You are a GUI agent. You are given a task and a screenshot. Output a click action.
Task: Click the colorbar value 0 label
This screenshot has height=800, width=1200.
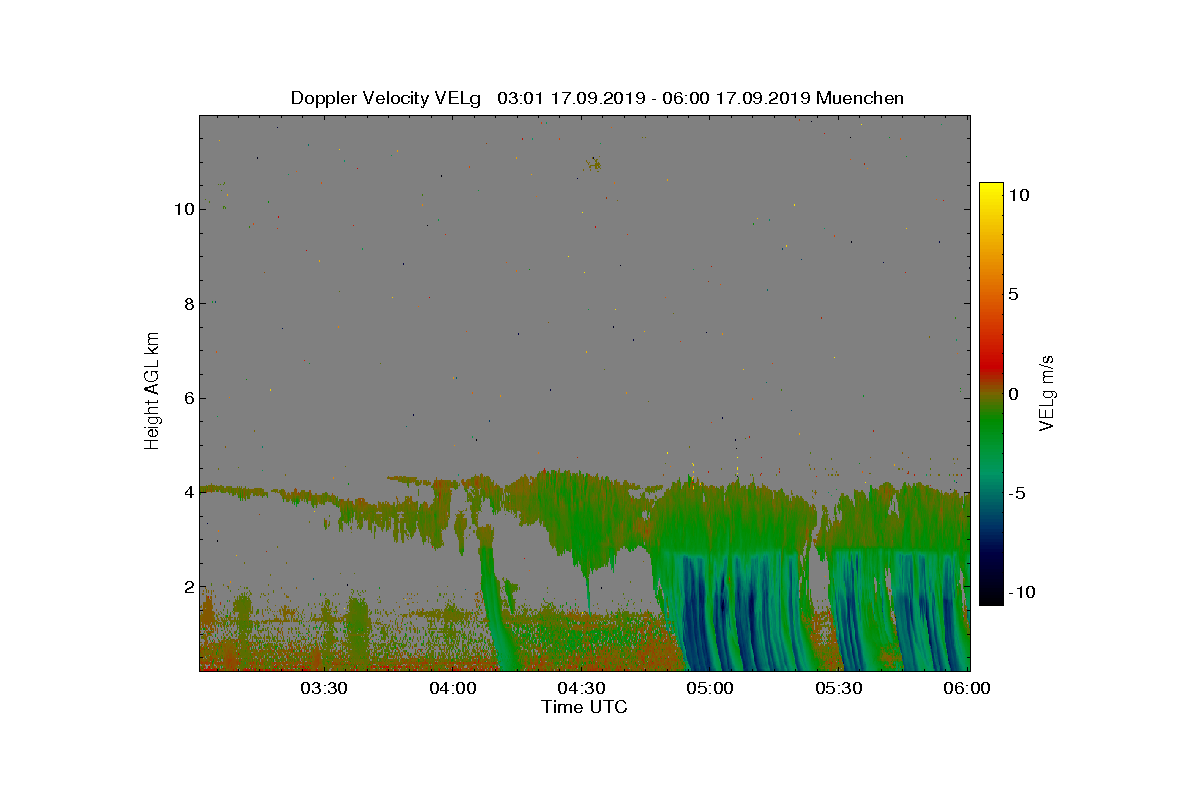point(1013,393)
